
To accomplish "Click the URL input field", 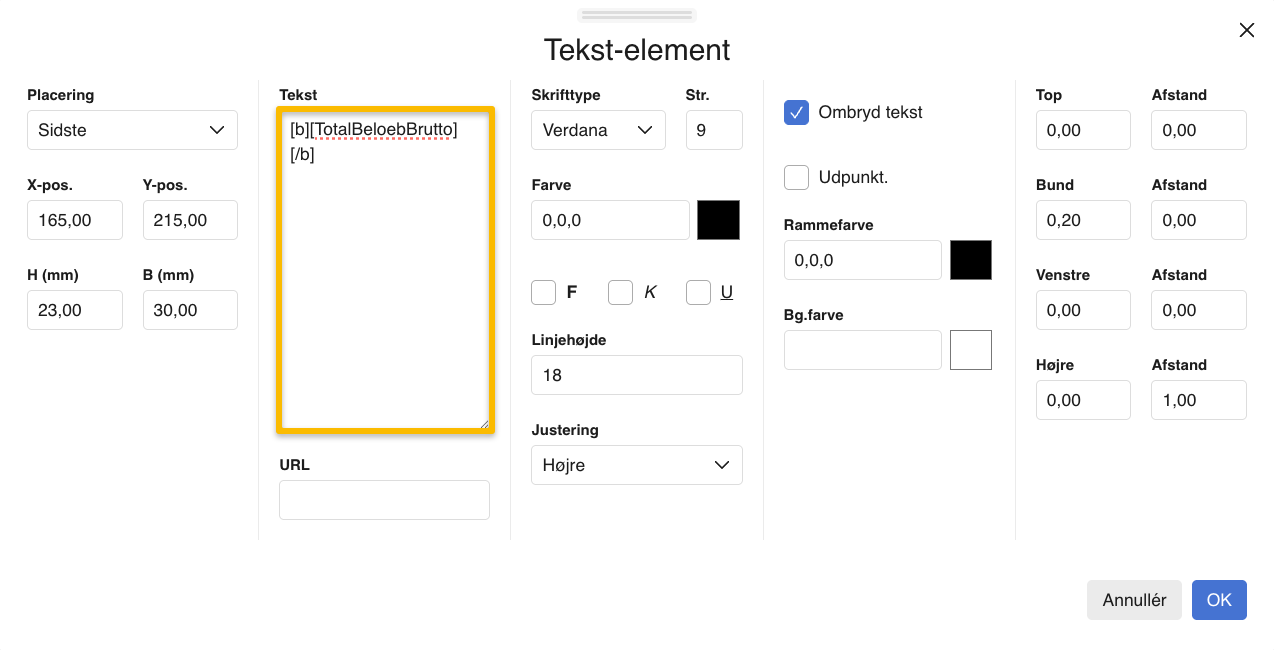I will (x=384, y=500).
